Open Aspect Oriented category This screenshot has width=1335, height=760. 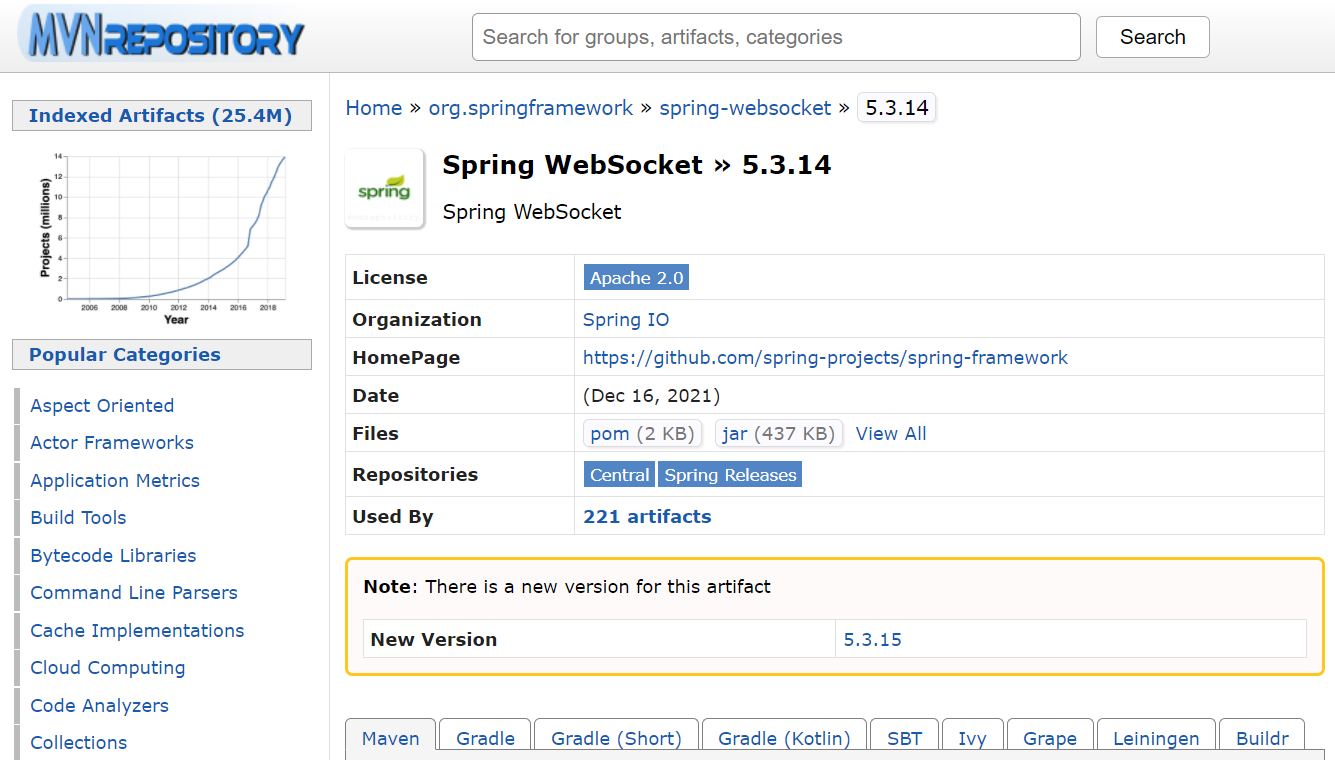pos(102,406)
